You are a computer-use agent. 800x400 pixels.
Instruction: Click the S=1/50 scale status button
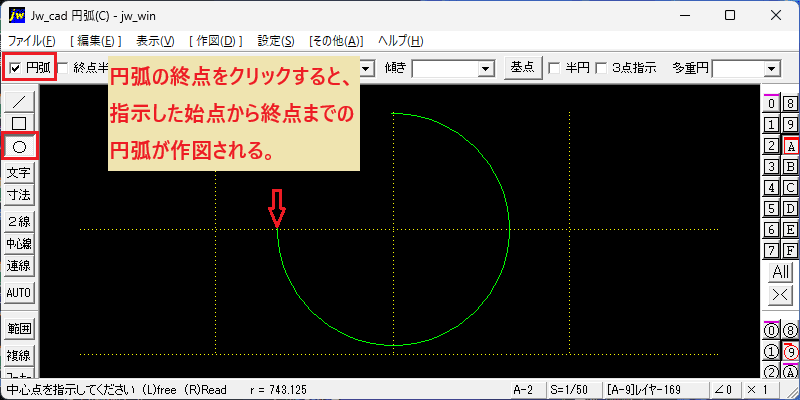coord(572,390)
